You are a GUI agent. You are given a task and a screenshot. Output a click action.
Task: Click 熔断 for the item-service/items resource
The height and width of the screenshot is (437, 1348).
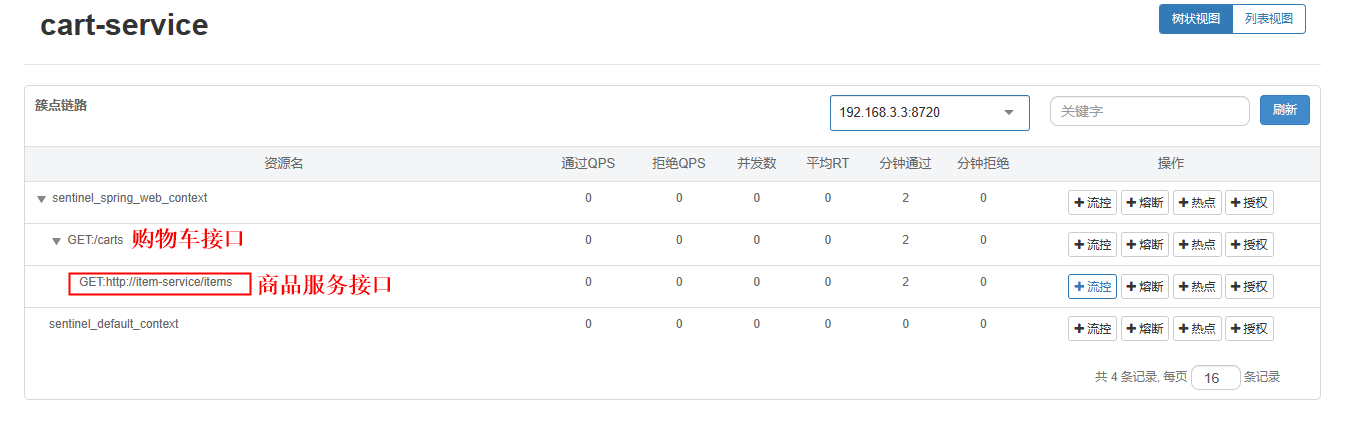pyautogui.click(x=1144, y=287)
